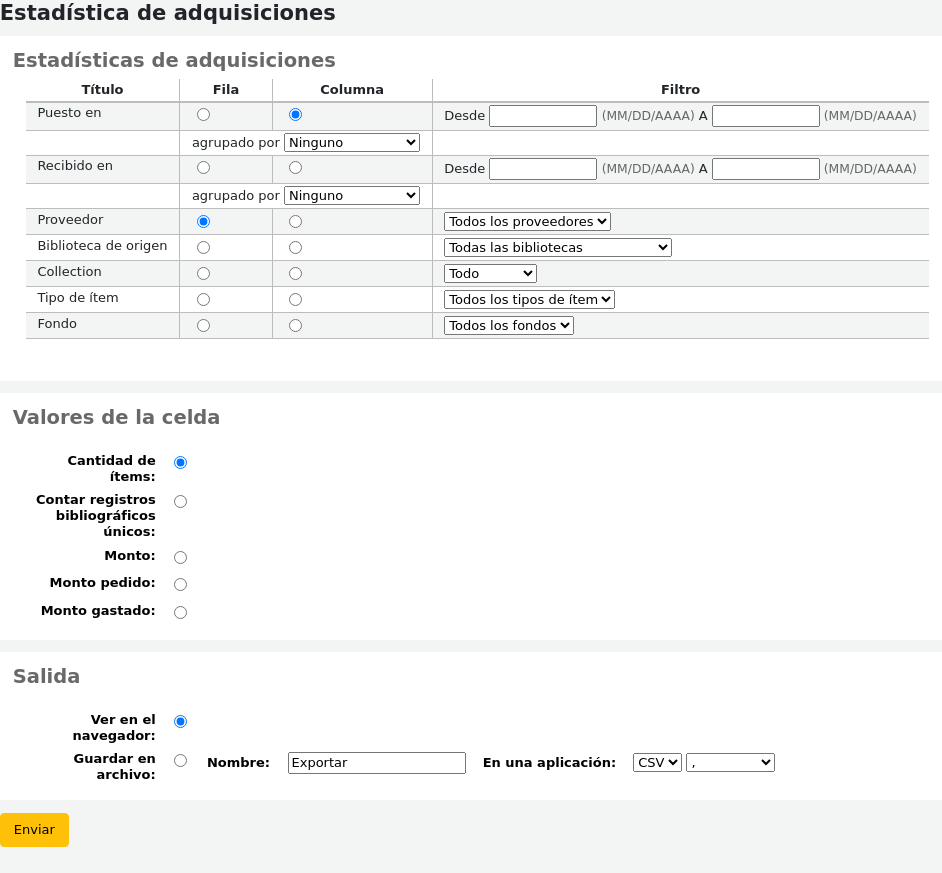Click the Biblioteca de origen row title
Image resolution: width=942 pixels, height=873 pixels.
pos(102,246)
